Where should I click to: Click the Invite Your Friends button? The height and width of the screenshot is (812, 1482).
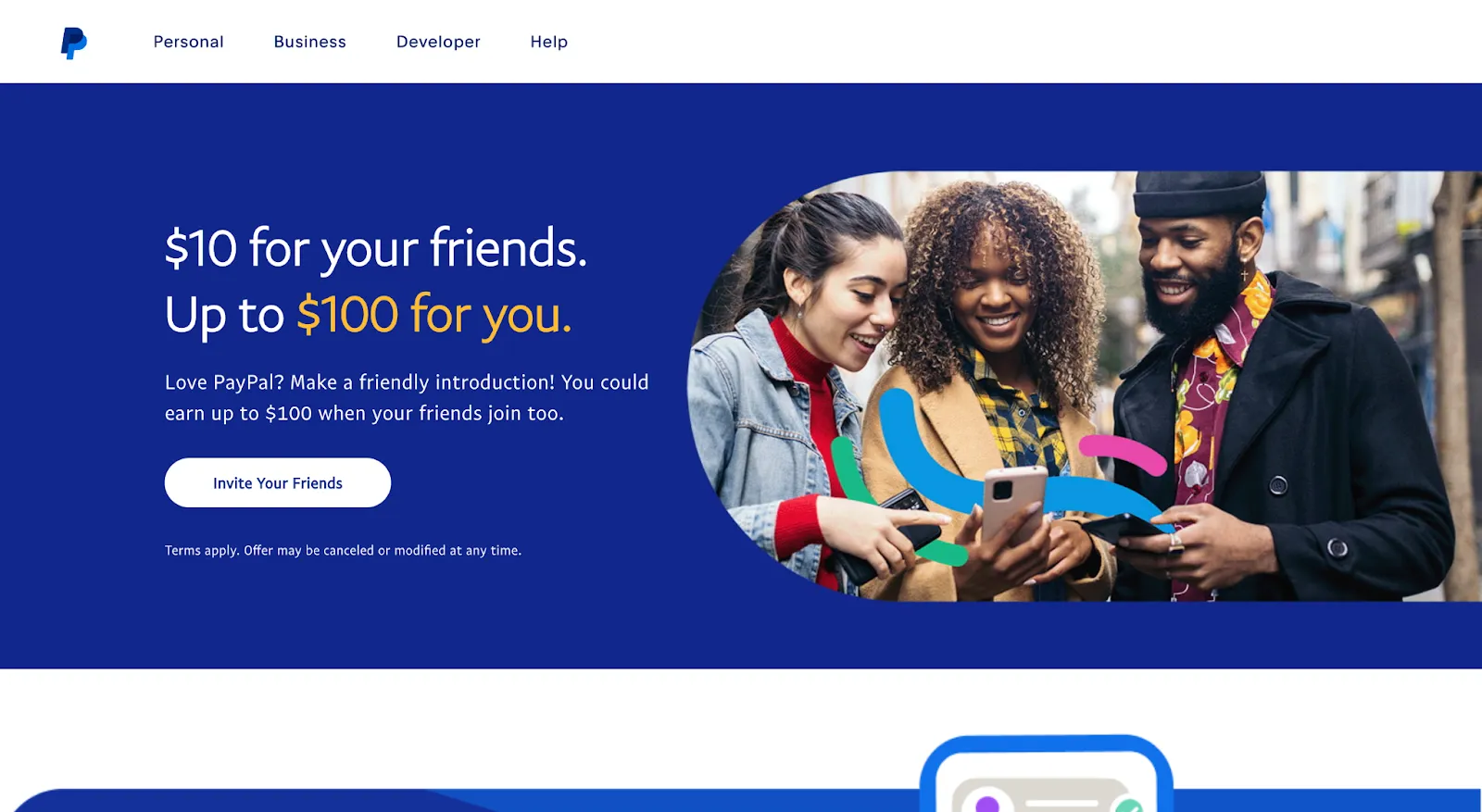point(278,482)
